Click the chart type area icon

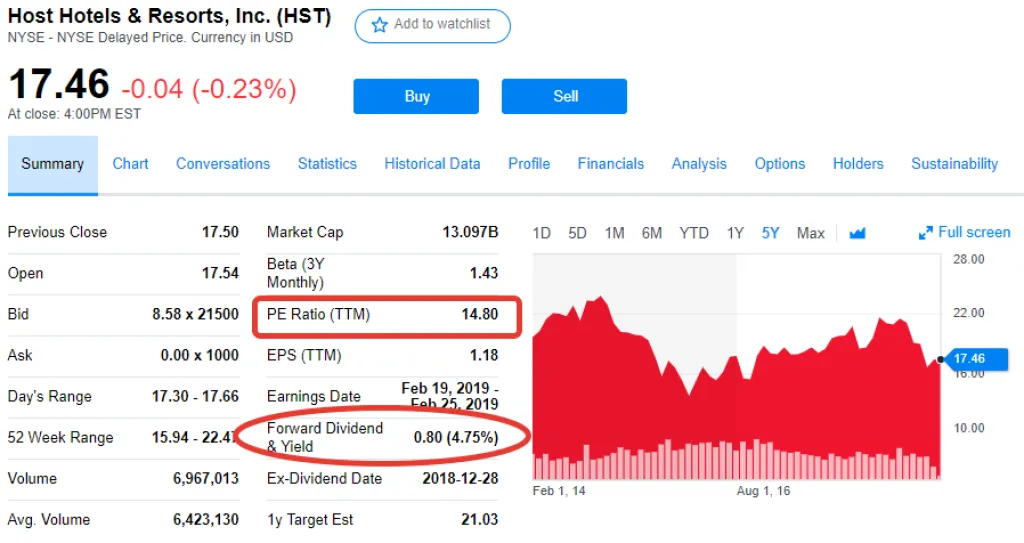[857, 233]
